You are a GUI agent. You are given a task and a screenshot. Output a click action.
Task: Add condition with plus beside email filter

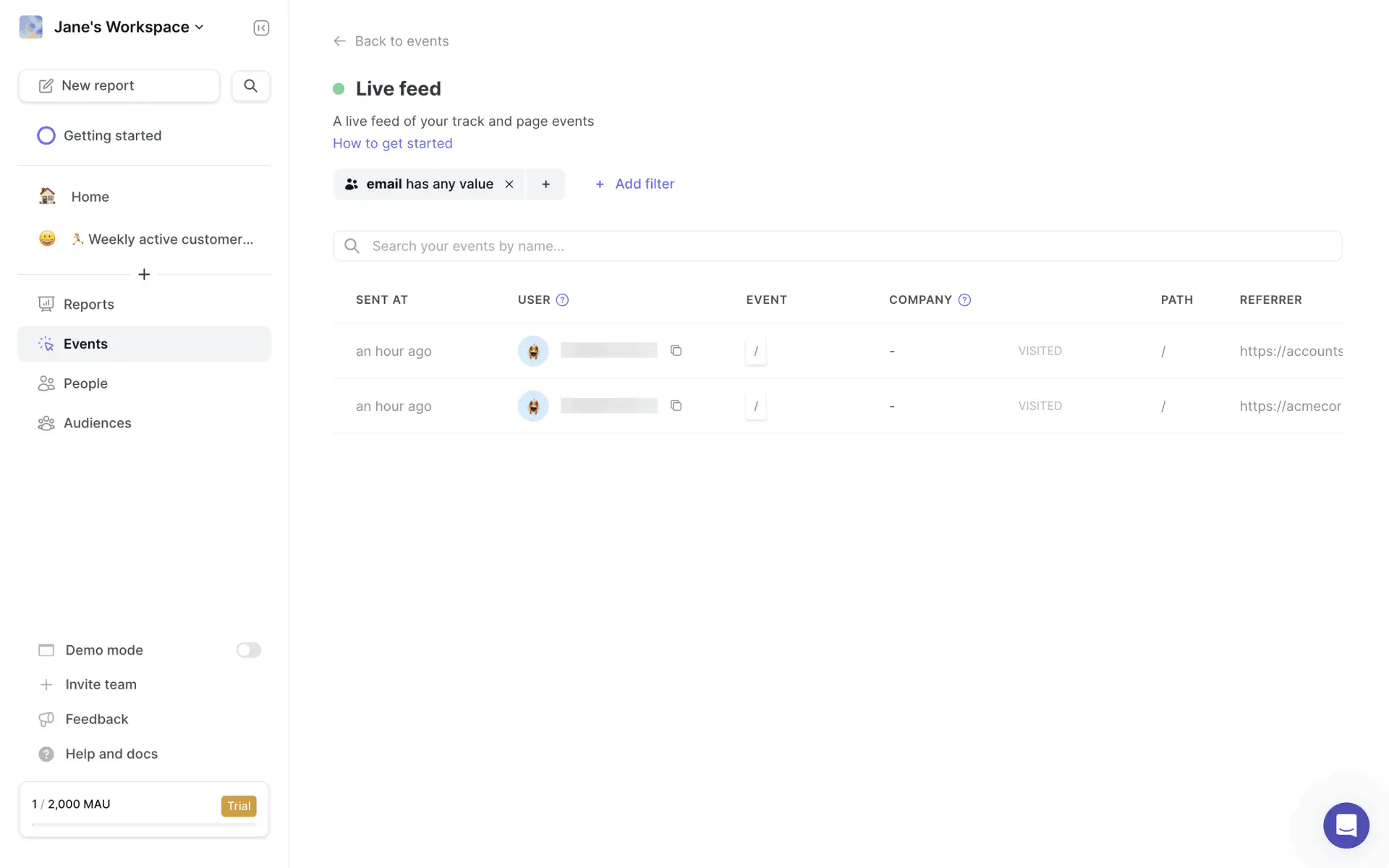point(545,184)
